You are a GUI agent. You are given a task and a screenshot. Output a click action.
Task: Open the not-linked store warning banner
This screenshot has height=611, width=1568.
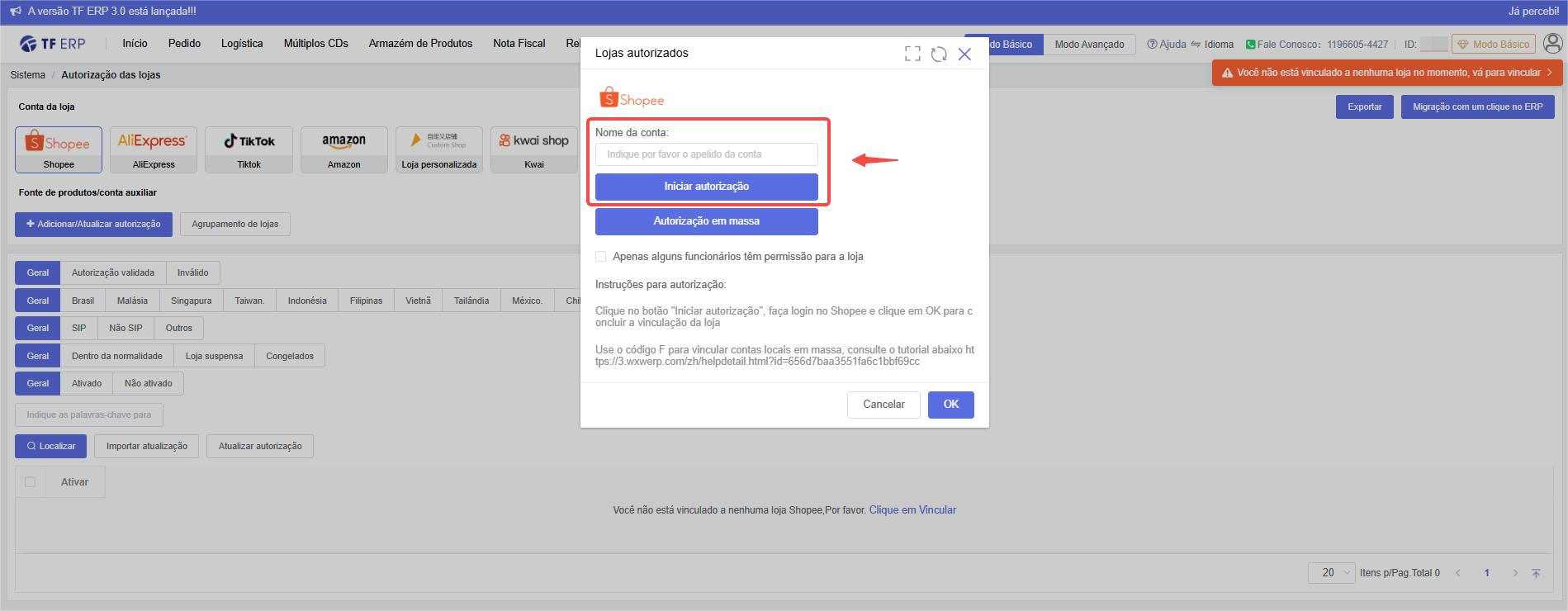click(1387, 73)
